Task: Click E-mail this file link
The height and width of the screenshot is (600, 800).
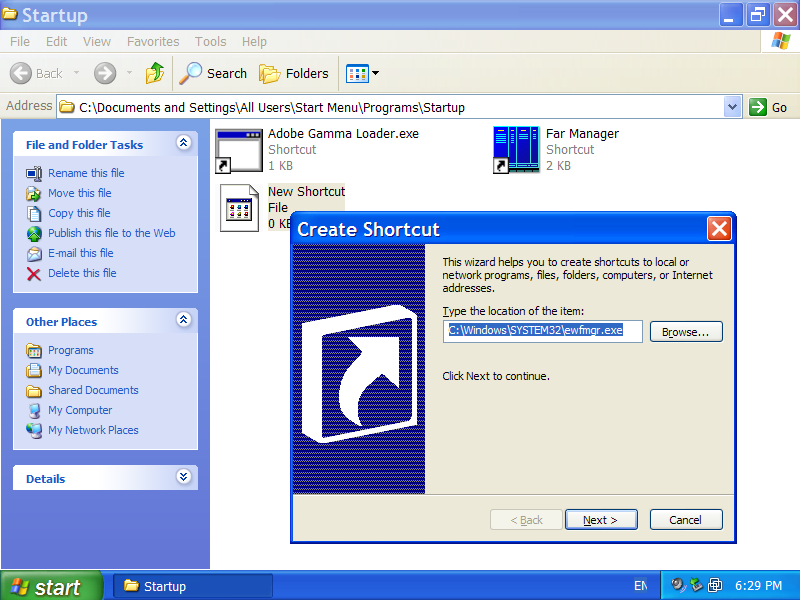Action: (x=81, y=253)
